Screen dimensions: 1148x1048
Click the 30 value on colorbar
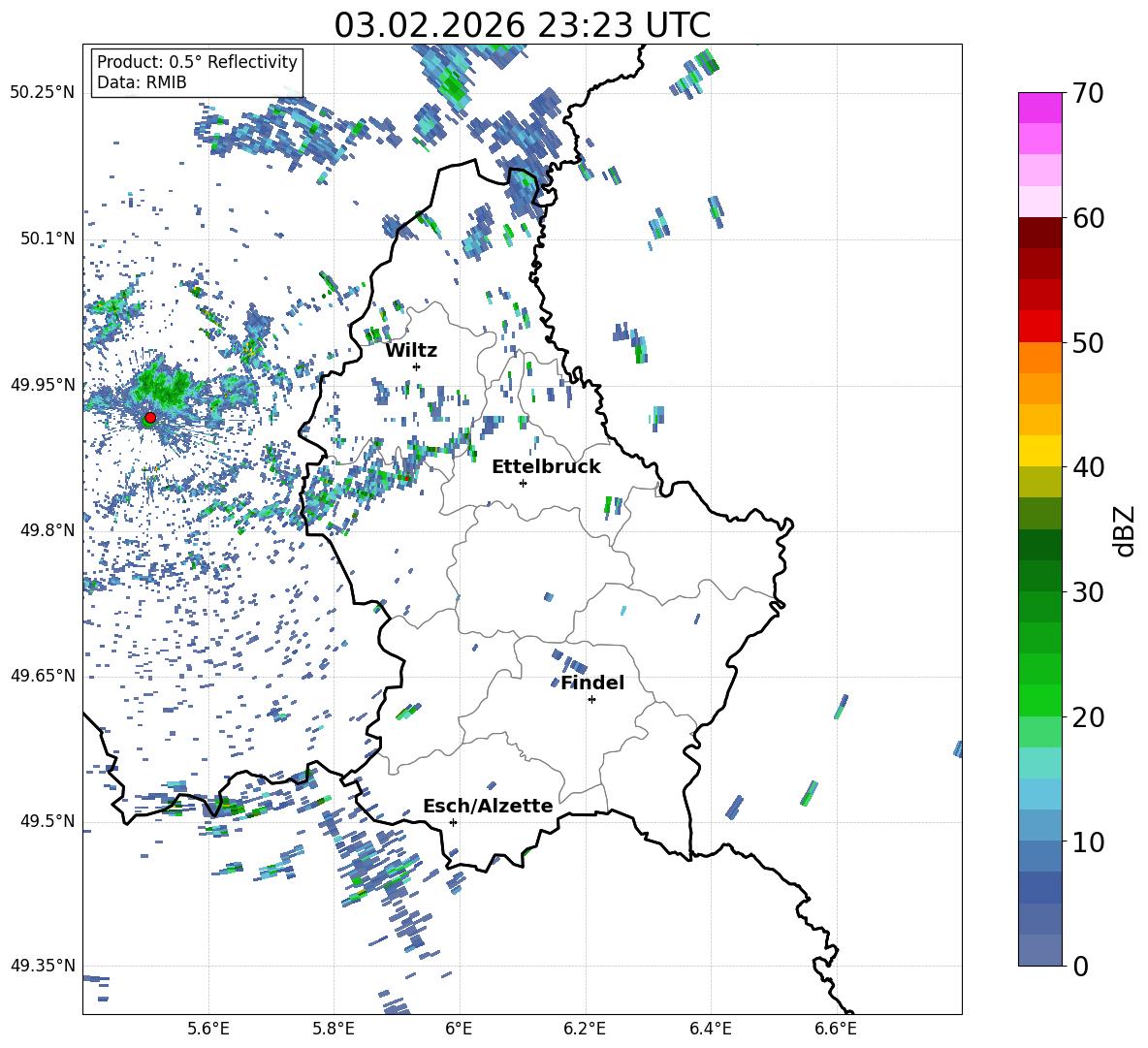pyautogui.click(x=1088, y=592)
